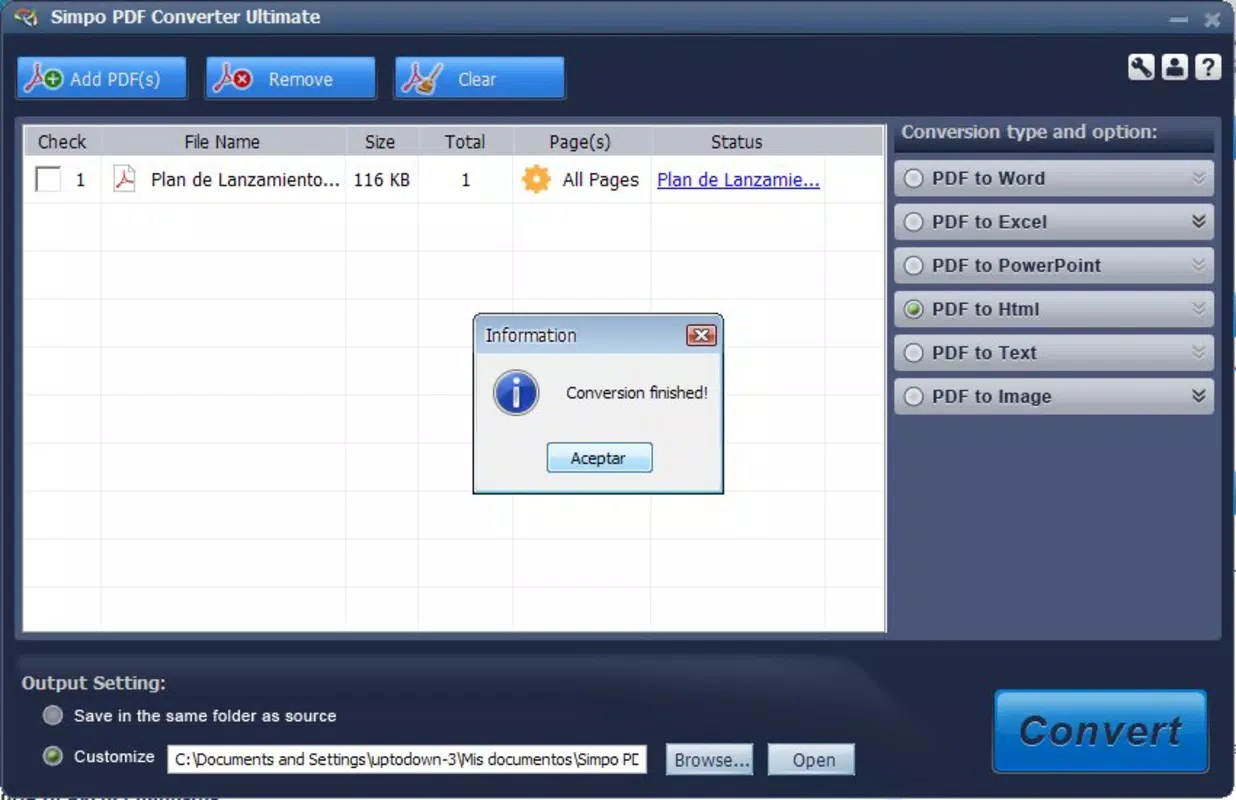The height and width of the screenshot is (800, 1236).
Task: Select the PDF to Word radio button
Action: [x=913, y=179]
